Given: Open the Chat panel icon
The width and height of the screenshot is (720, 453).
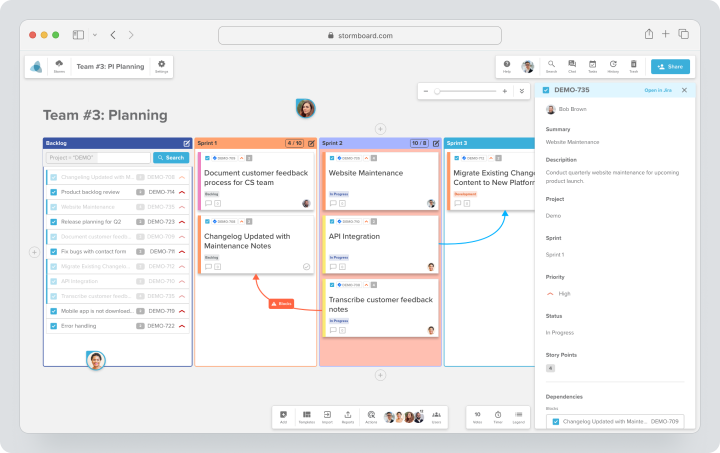Looking at the screenshot, I should [572, 67].
